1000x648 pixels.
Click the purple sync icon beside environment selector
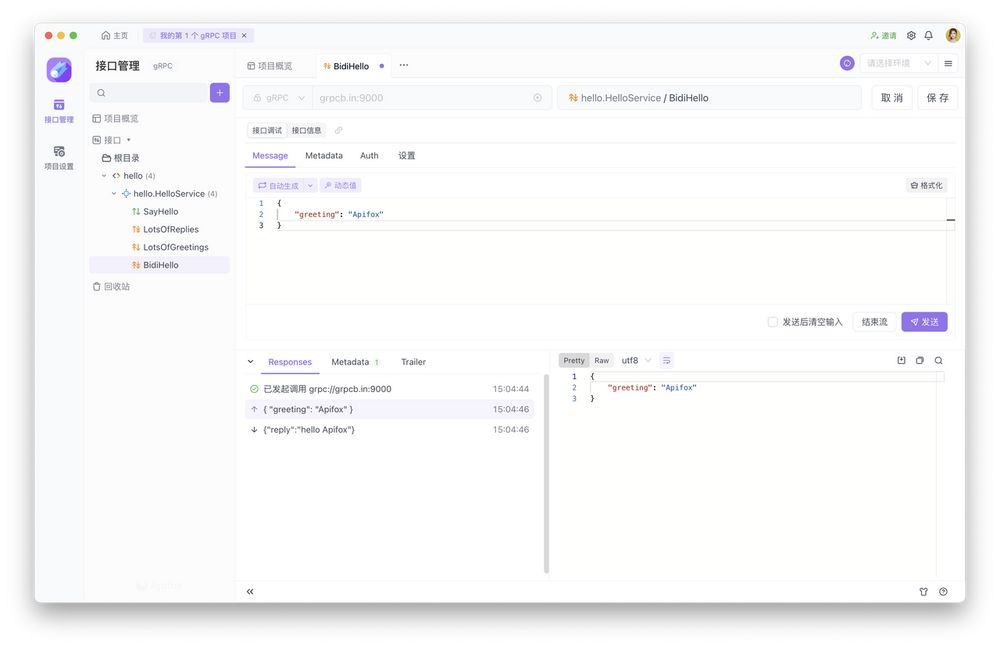pyautogui.click(x=847, y=63)
